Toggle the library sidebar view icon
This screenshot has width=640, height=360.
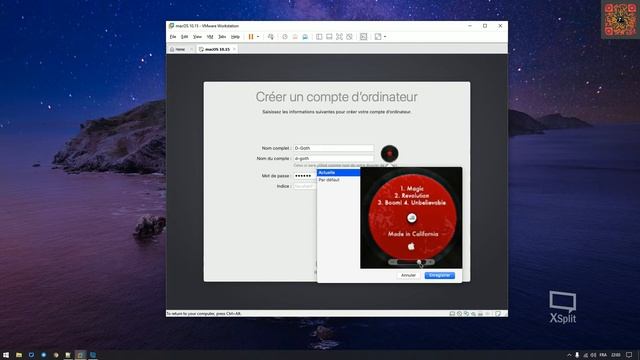tap(319, 37)
